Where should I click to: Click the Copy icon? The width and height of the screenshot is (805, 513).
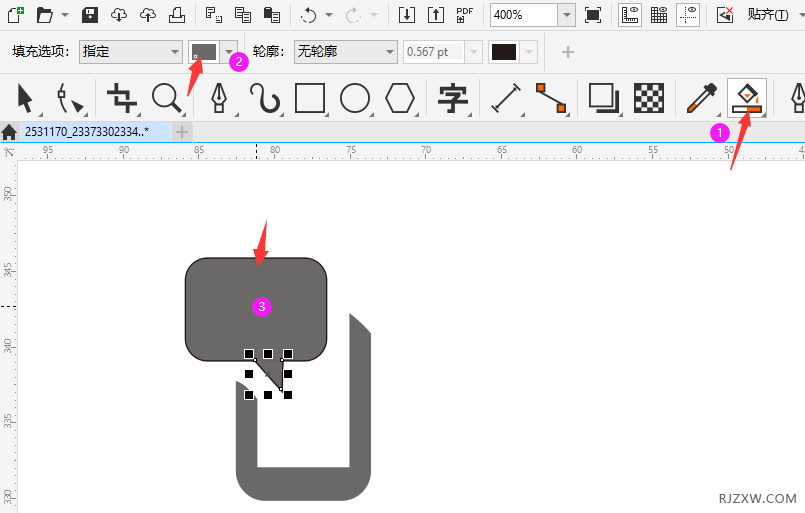point(242,15)
